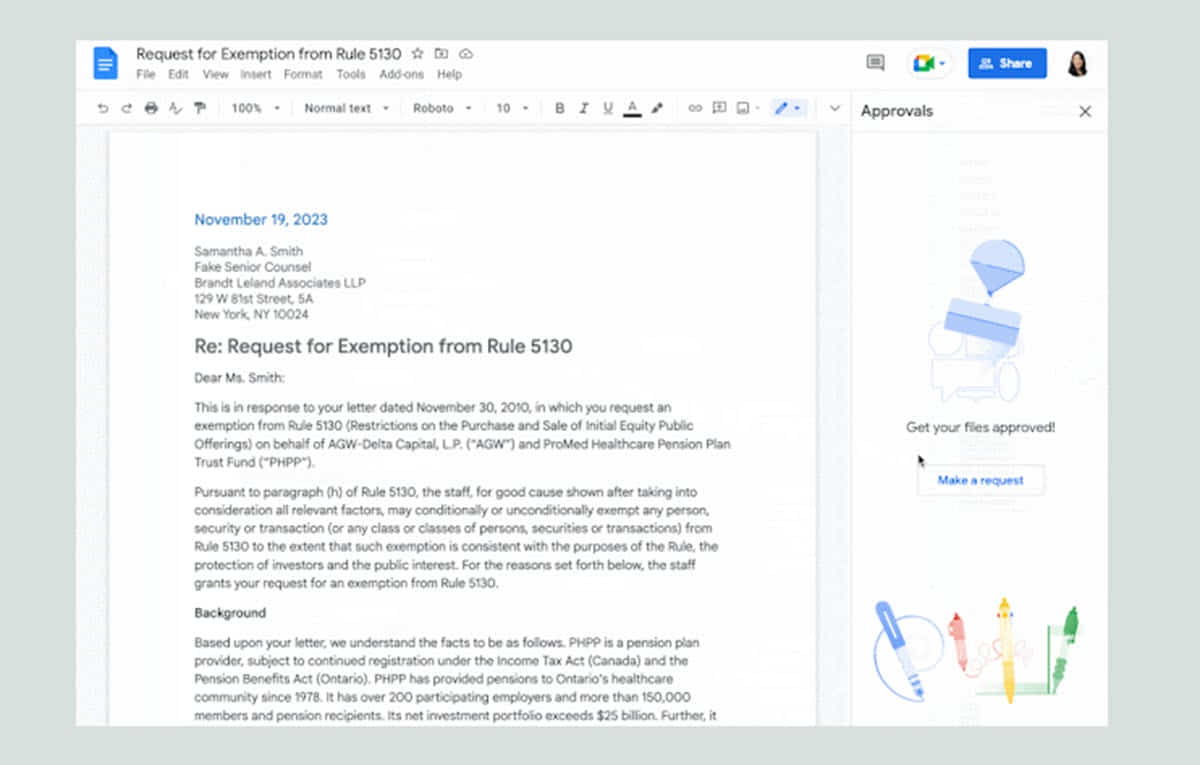This screenshot has width=1200, height=765.
Task: Click the Approvals panel title
Action: pyautogui.click(x=897, y=111)
